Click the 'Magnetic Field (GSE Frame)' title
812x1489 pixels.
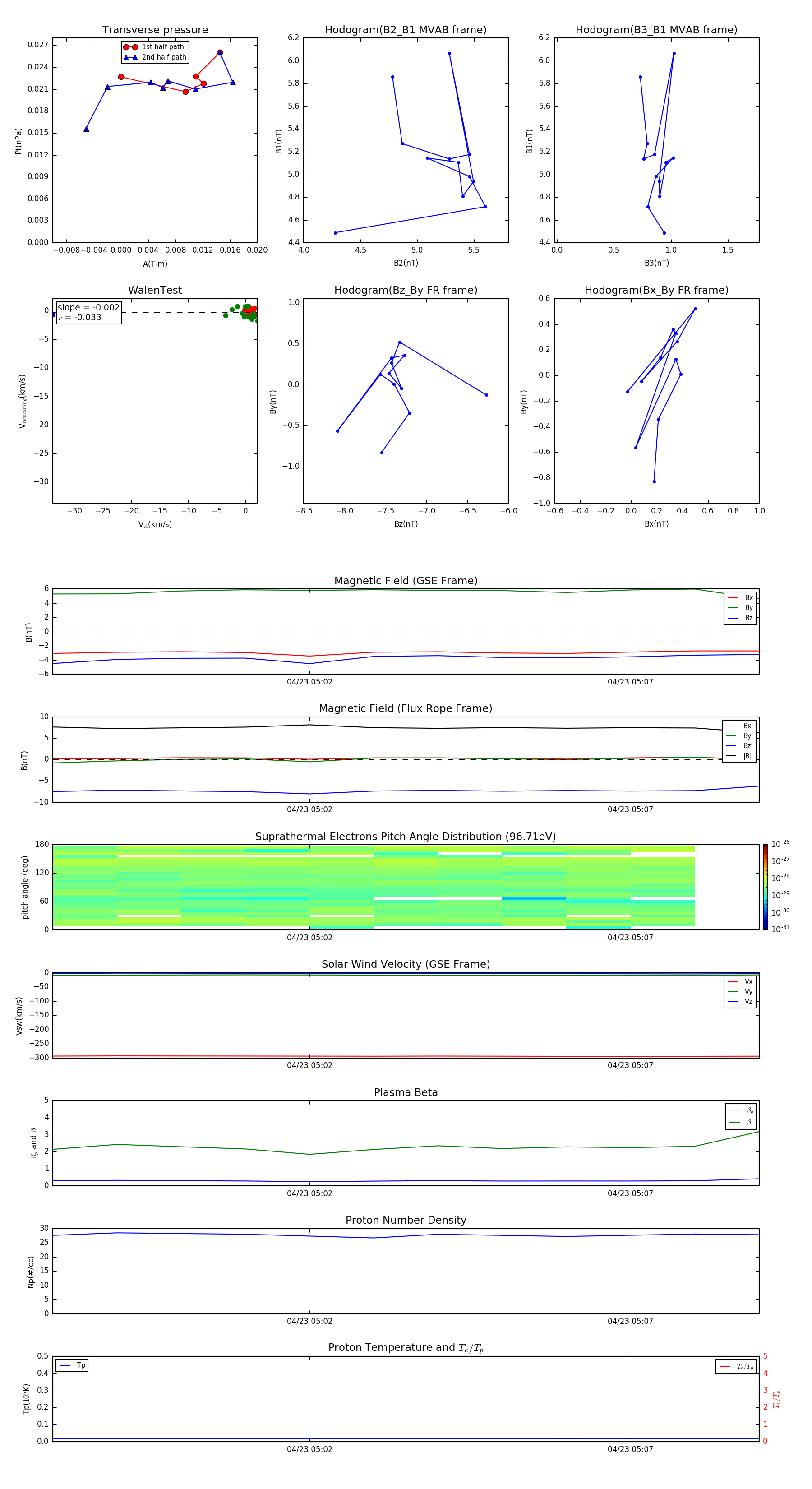(406, 581)
